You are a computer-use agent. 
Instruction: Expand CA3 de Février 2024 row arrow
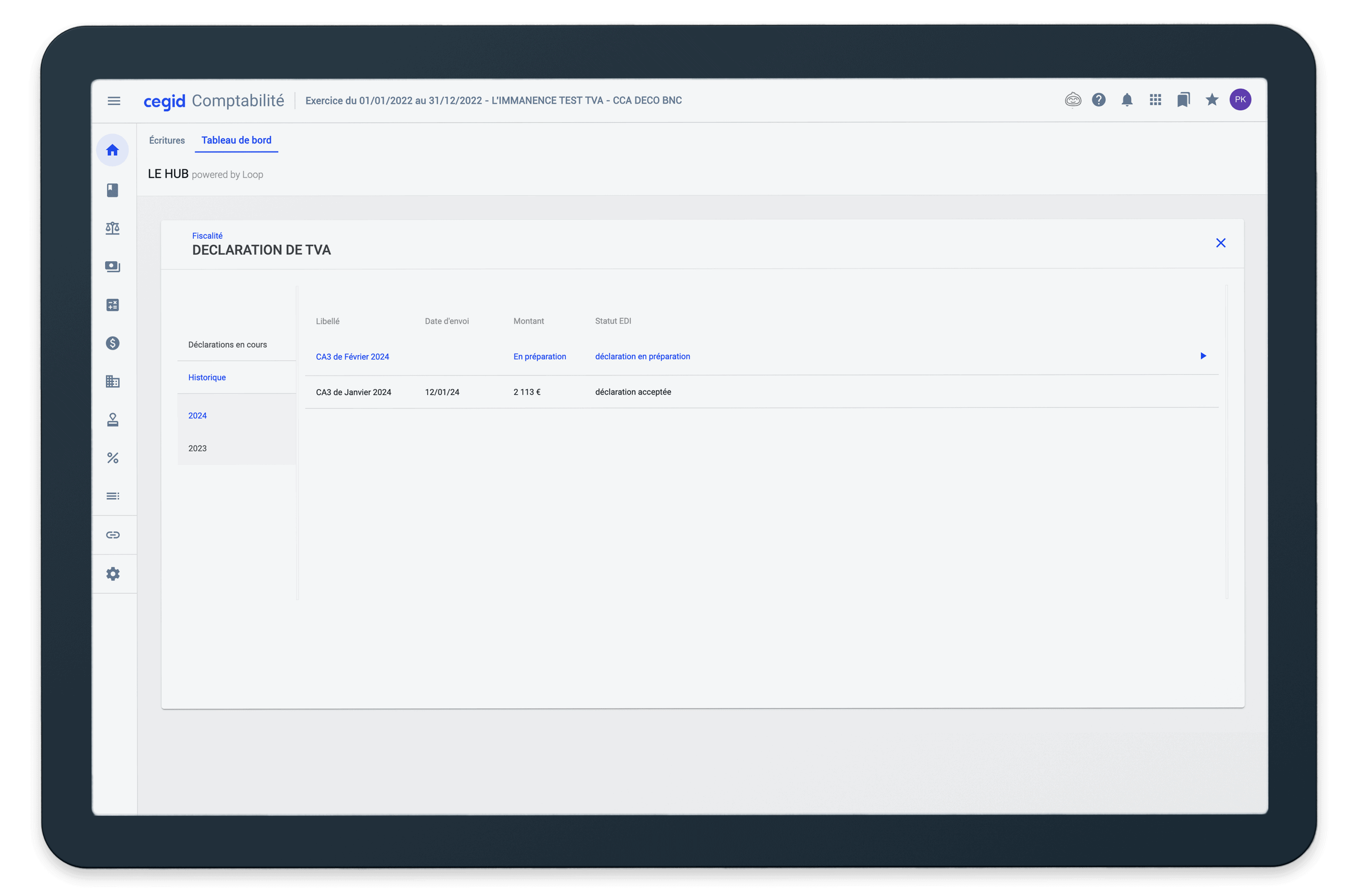tap(1202, 356)
